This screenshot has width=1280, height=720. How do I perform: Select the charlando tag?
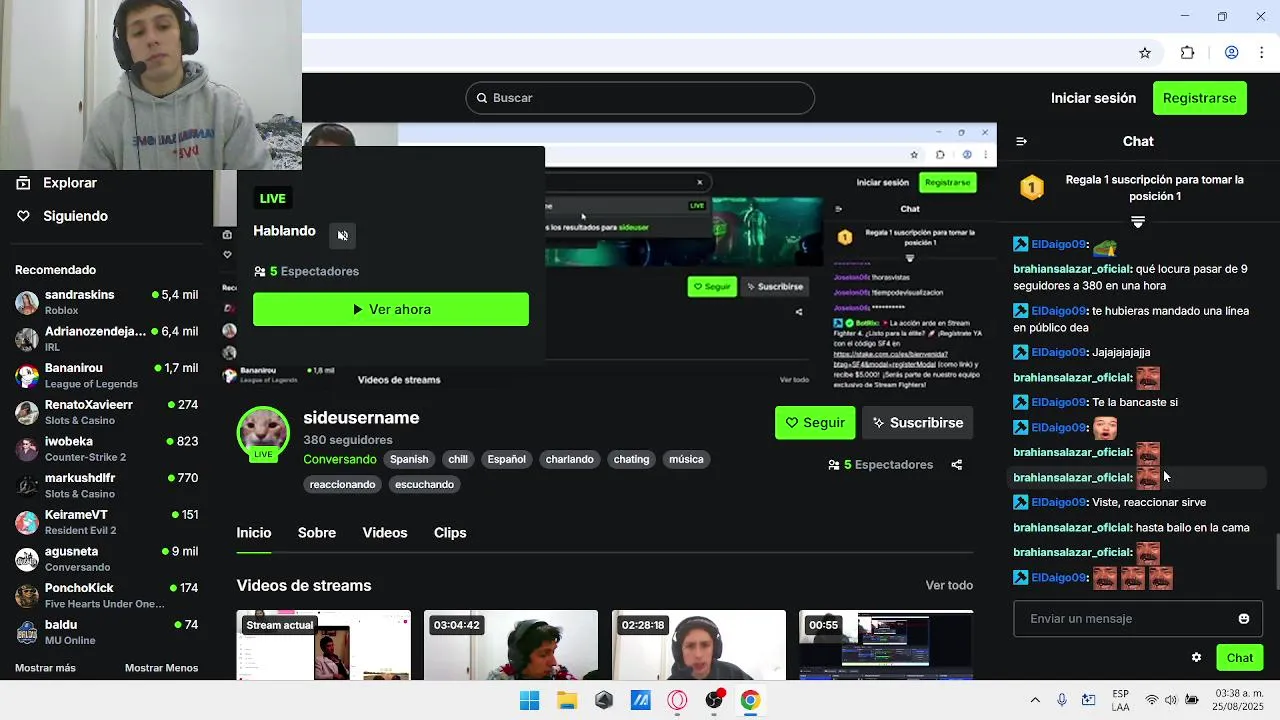pos(570,459)
